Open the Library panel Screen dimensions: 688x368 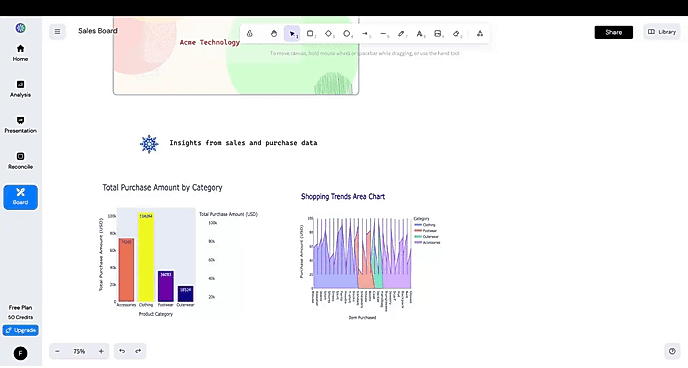point(662,32)
